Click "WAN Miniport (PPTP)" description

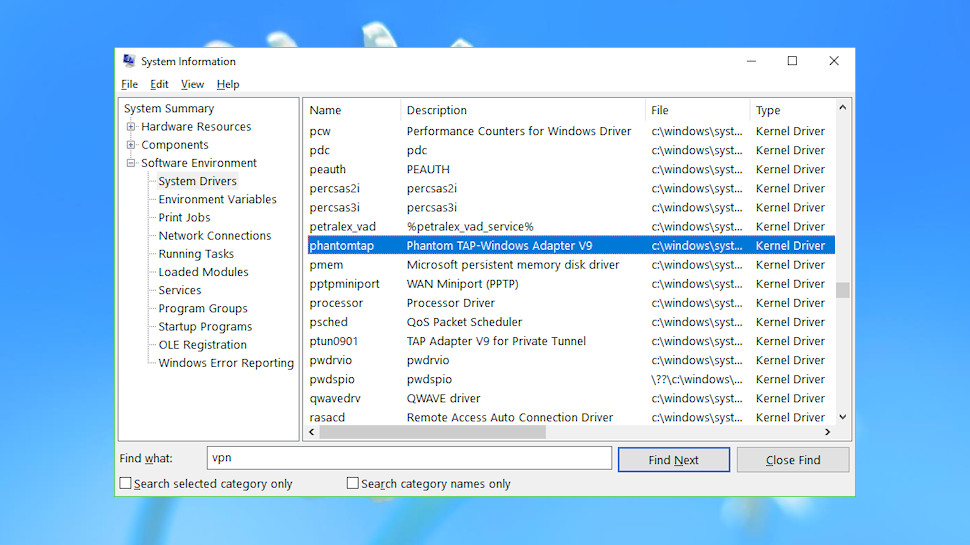click(x=463, y=284)
